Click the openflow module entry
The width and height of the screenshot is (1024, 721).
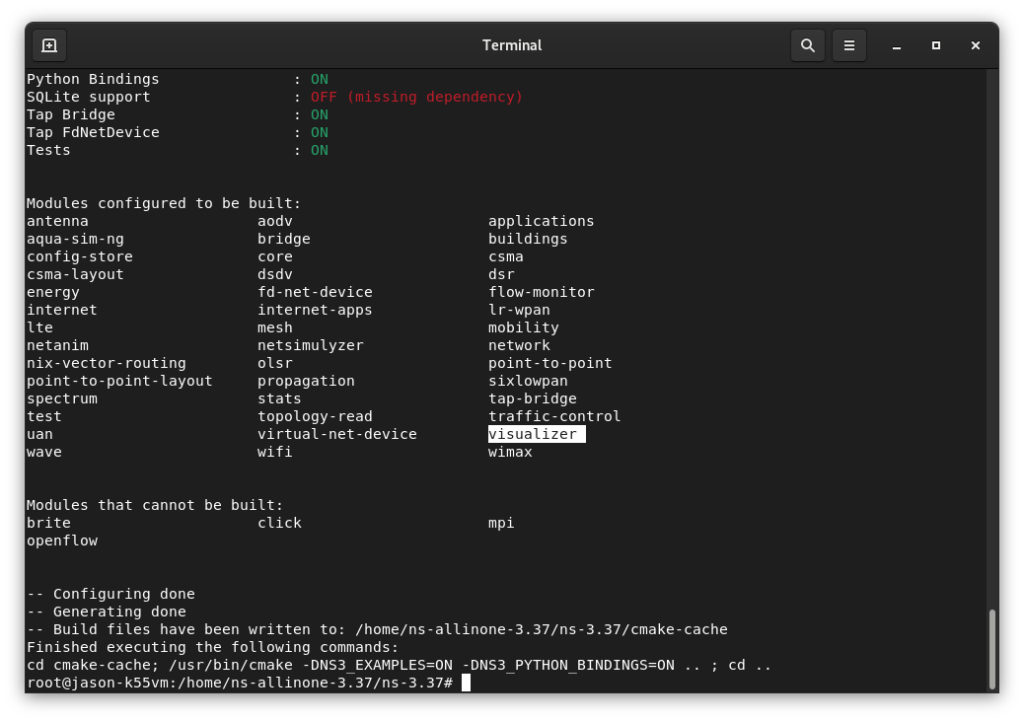pos(61,540)
